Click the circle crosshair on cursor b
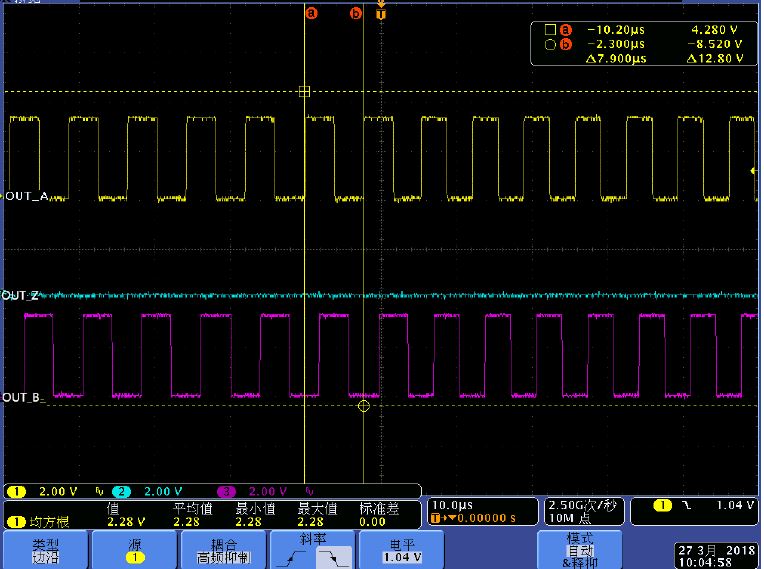 coord(363,406)
